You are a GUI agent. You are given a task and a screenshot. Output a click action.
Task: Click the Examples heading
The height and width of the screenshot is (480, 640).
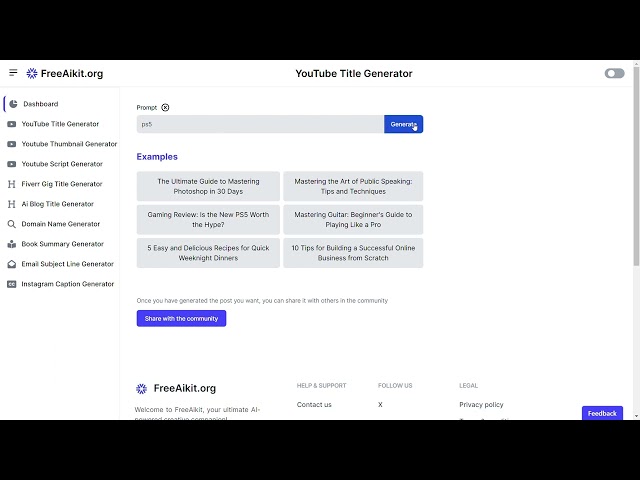(157, 157)
